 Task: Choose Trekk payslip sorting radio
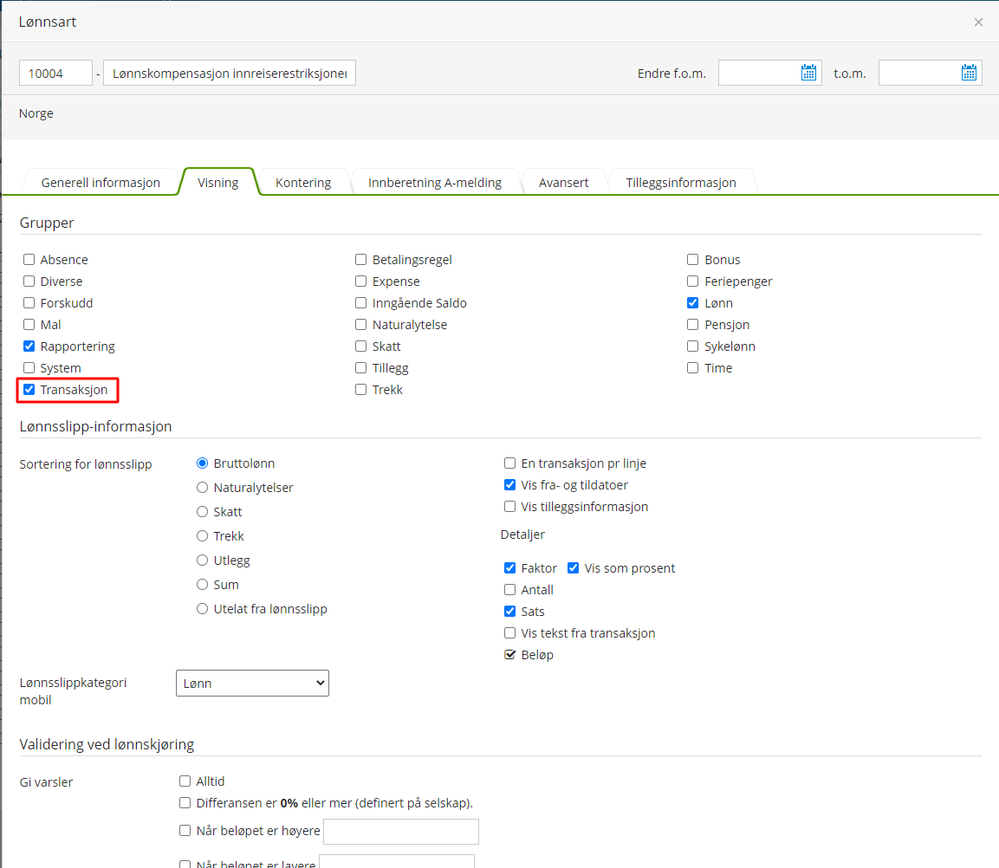[202, 536]
